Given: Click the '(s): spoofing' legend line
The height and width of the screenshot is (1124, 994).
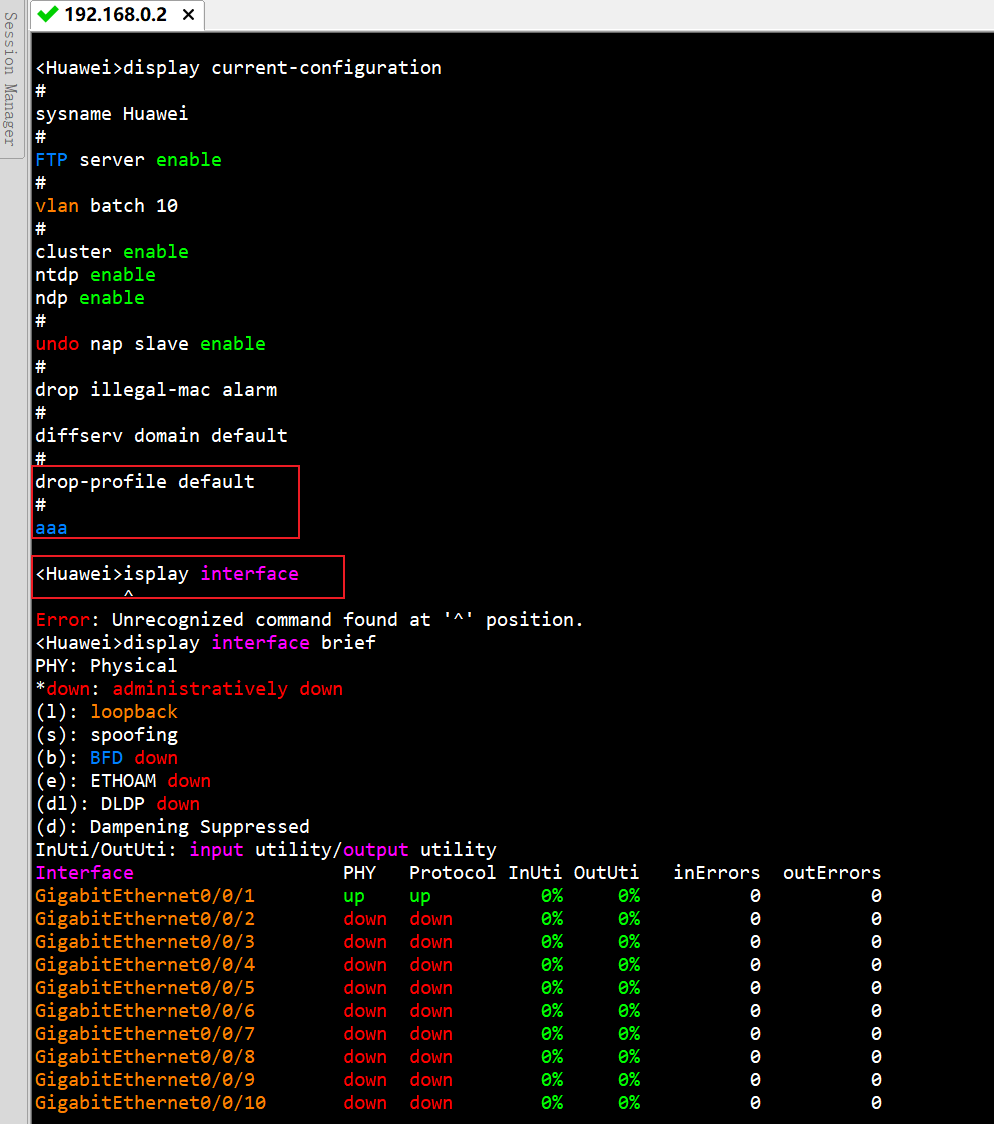Looking at the screenshot, I should [106, 735].
